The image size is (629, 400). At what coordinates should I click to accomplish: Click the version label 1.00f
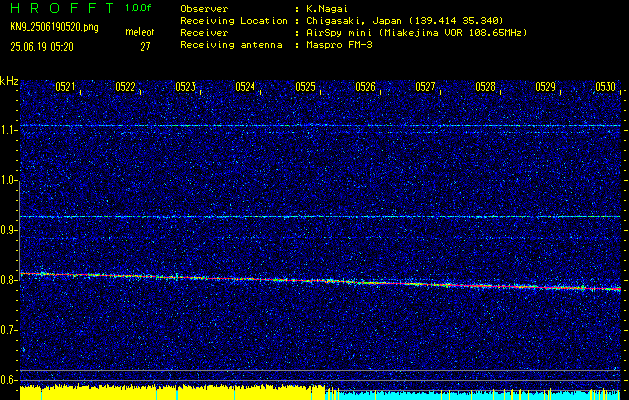coord(138,8)
